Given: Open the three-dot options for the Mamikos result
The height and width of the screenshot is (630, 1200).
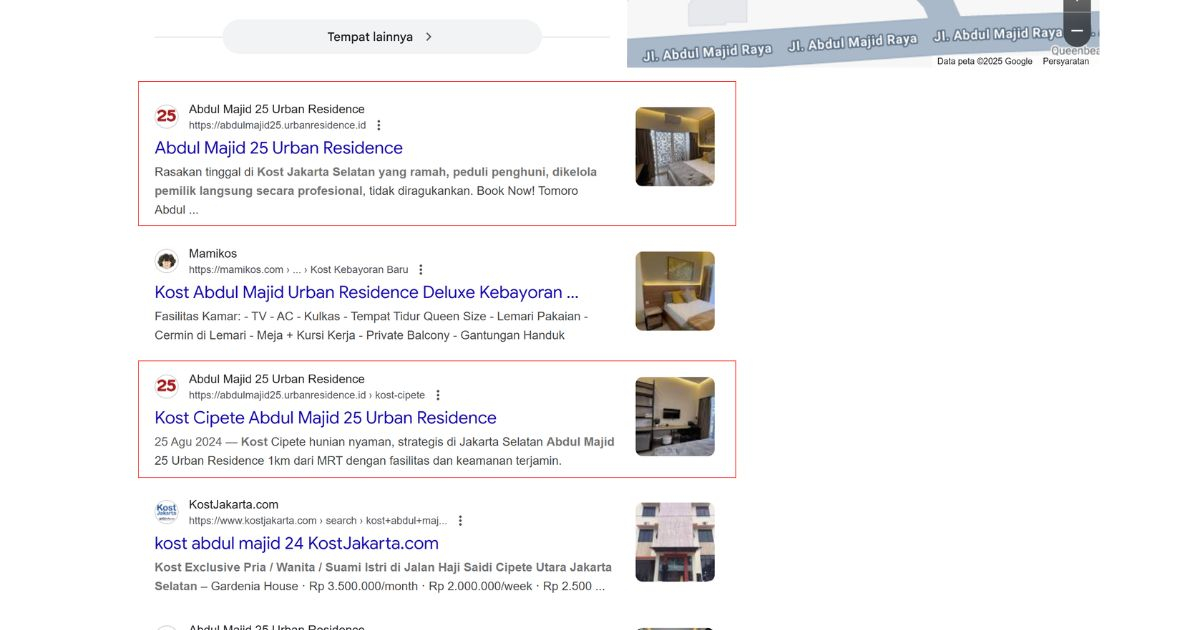Looking at the screenshot, I should (x=420, y=268).
